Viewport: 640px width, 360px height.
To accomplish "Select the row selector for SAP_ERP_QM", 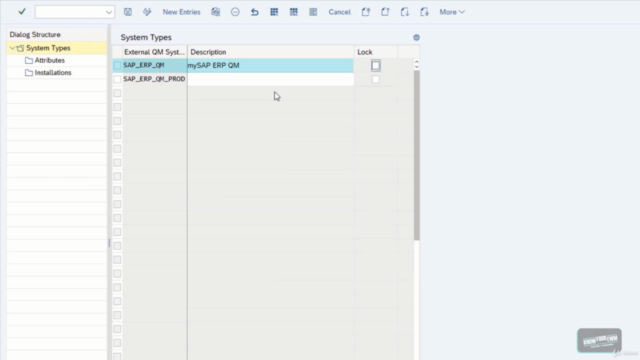I will coord(117,65).
